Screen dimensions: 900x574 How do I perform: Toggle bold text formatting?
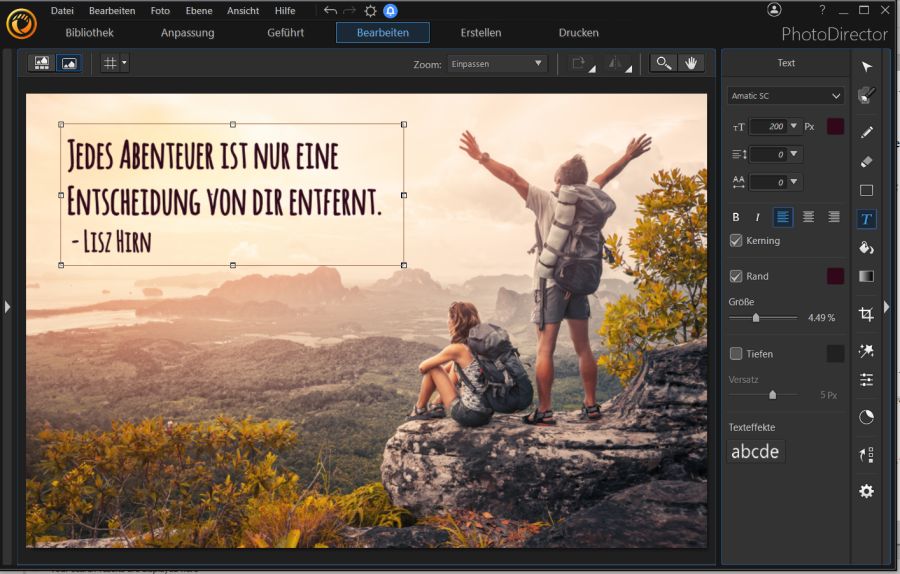pos(736,217)
